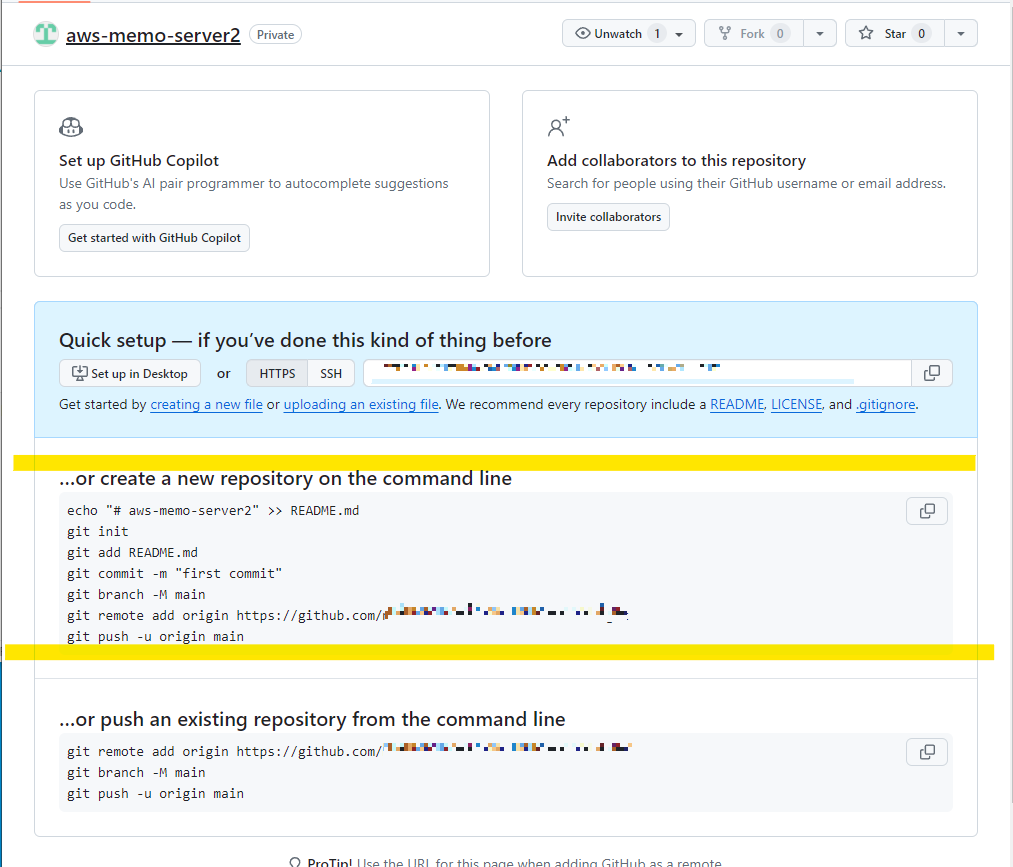This screenshot has height=867, width=1013.
Task: Click the GitHub Copilot icon
Action: [x=71, y=127]
